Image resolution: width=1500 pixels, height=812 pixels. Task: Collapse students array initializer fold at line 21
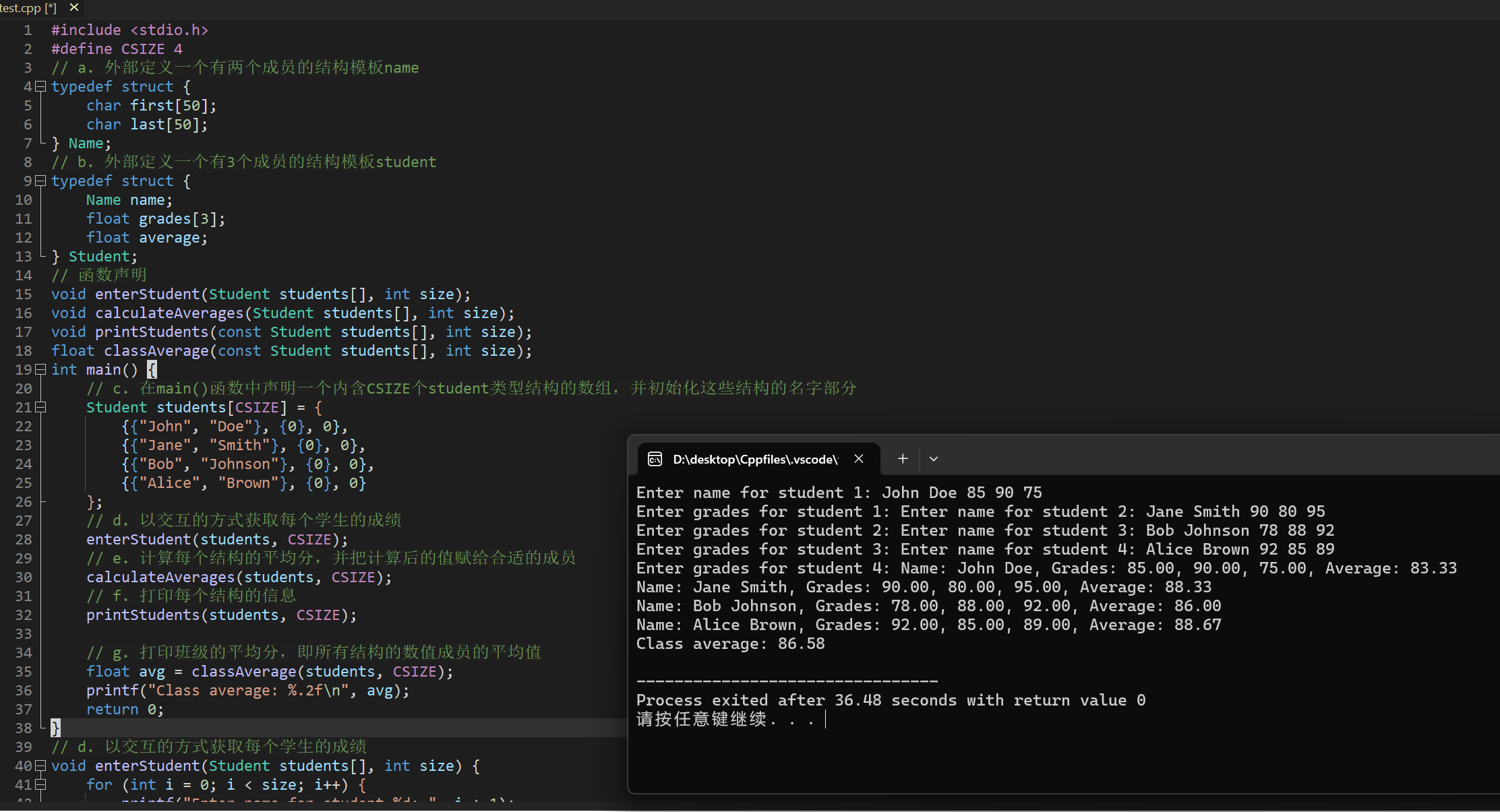pyautogui.click(x=40, y=407)
